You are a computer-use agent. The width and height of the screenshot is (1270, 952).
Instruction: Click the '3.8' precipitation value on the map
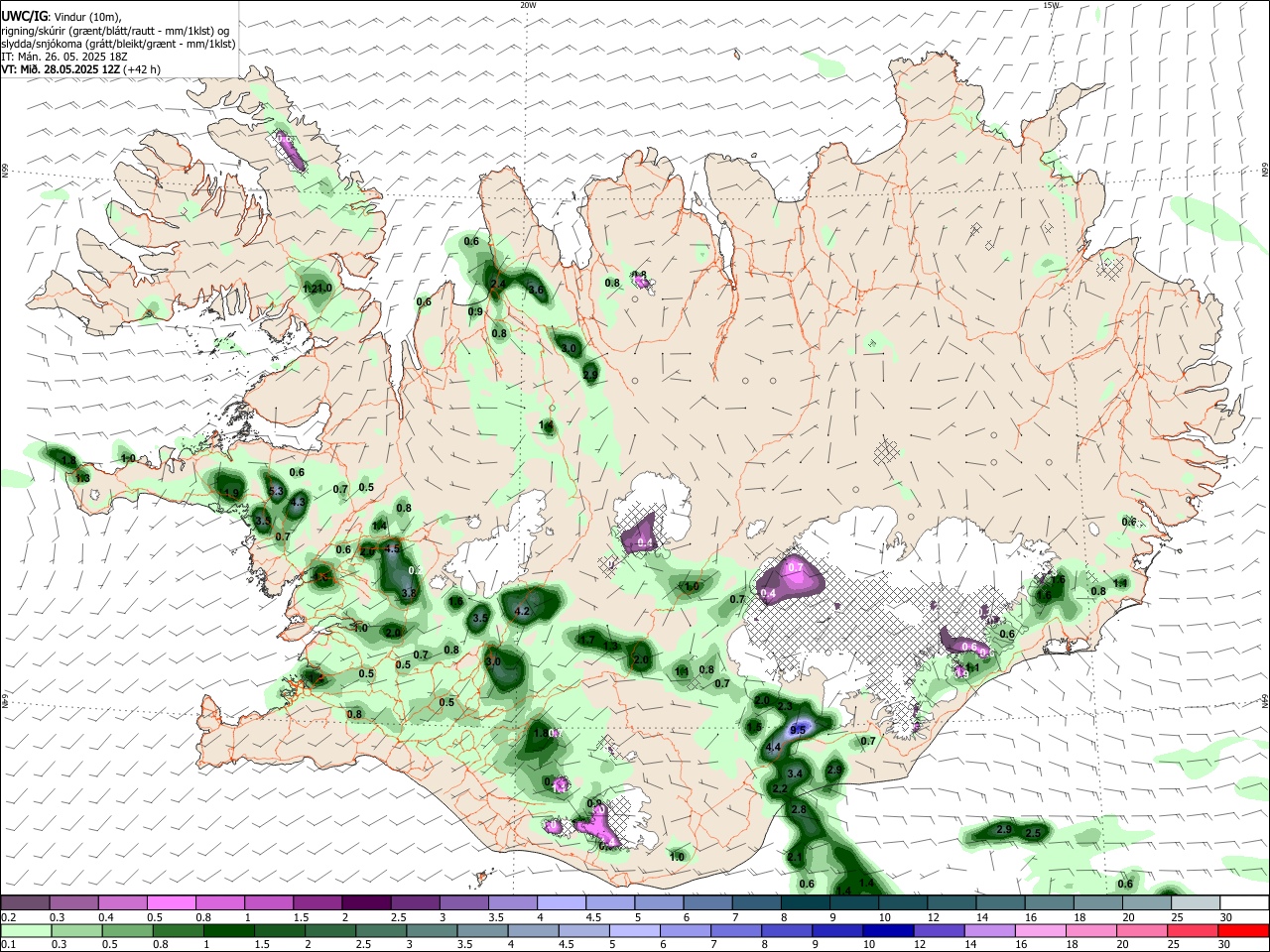tap(408, 593)
